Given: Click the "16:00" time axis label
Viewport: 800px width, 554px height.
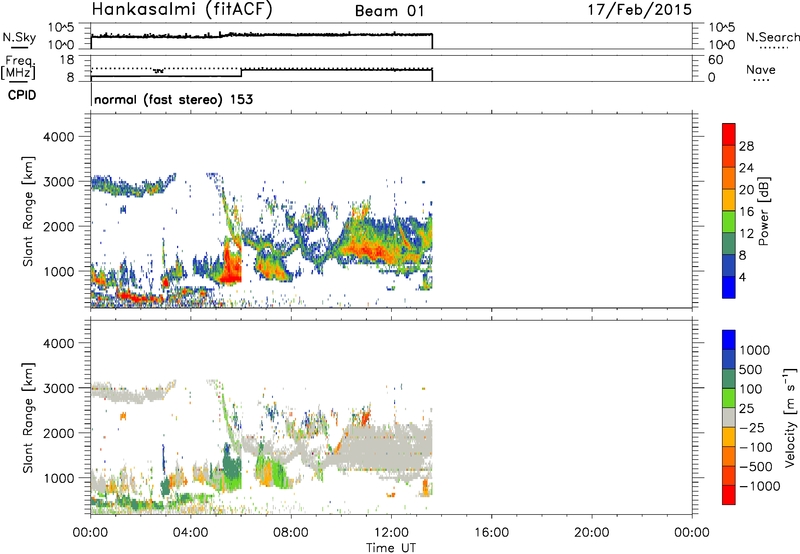Looking at the screenshot, I should tap(491, 533).
